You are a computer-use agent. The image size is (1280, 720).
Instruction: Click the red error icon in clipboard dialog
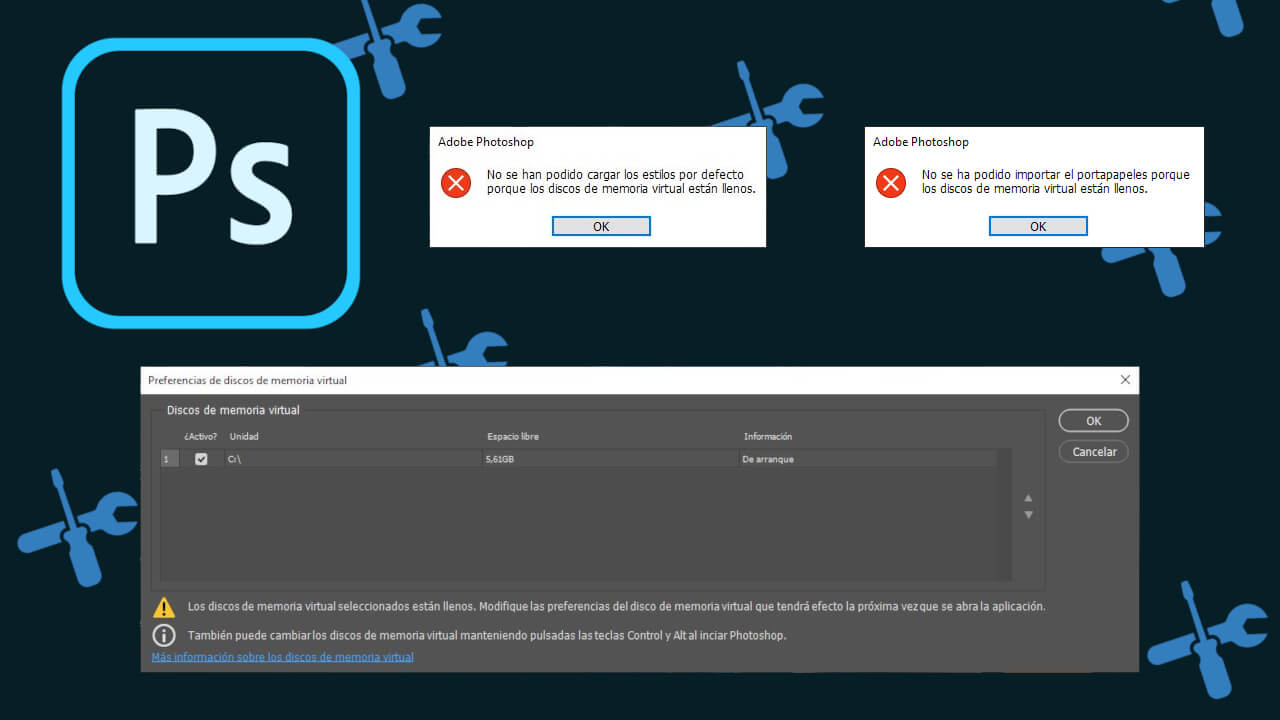point(891,182)
